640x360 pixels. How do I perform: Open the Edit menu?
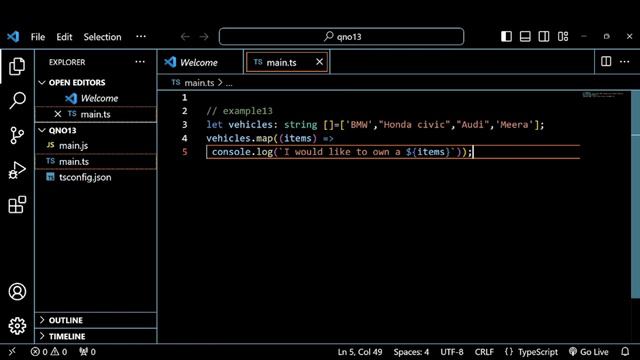coord(64,37)
